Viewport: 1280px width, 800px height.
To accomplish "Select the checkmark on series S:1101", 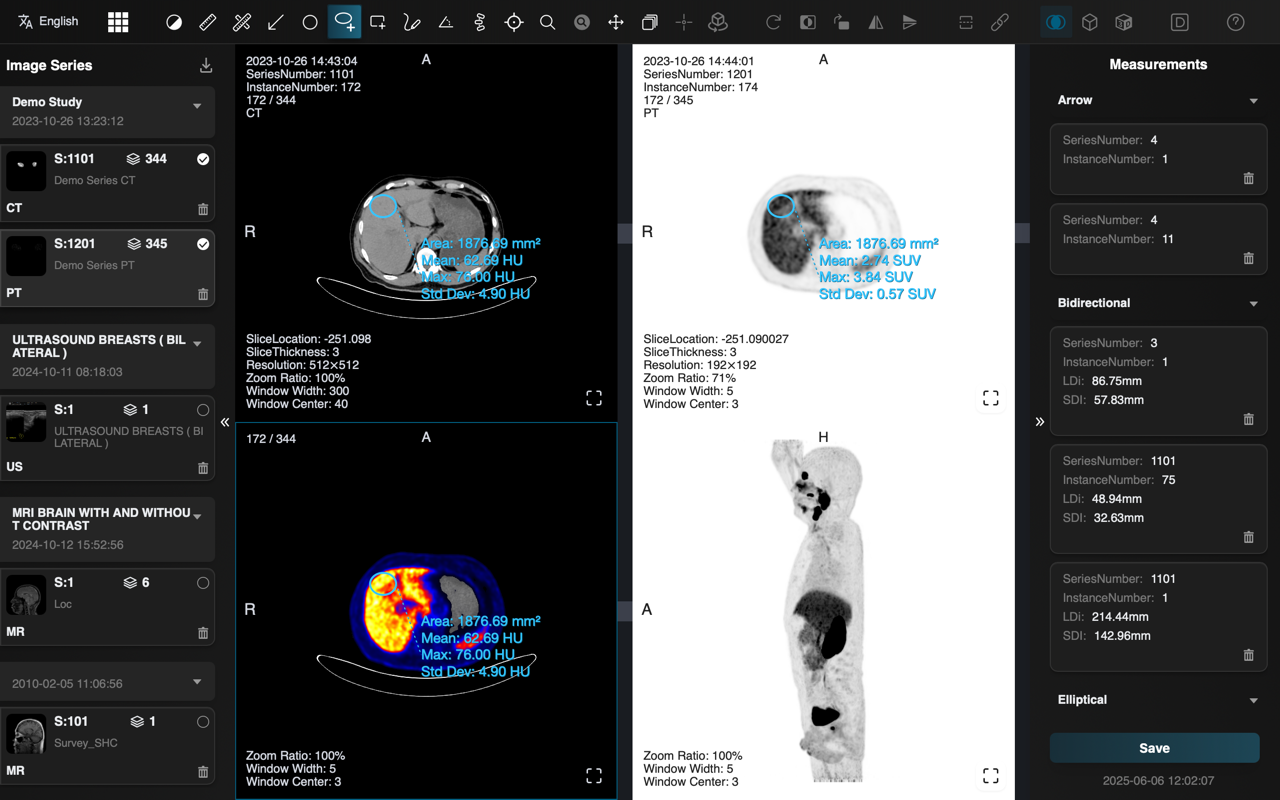I will (202, 159).
